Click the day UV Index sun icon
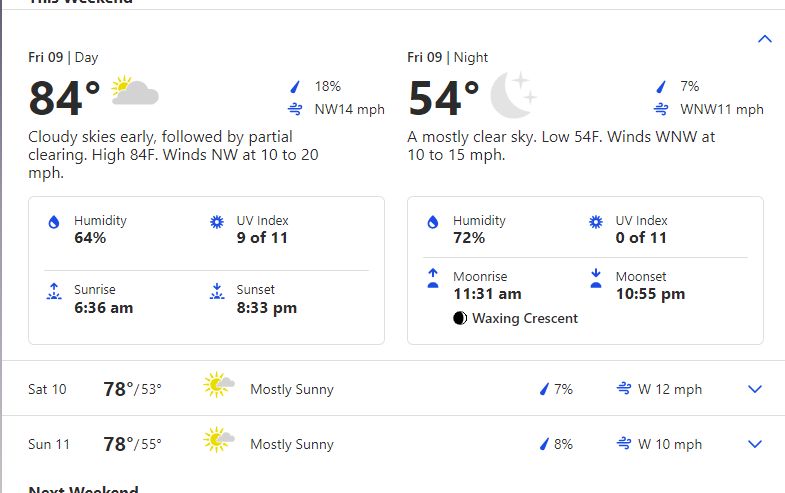785x493 pixels. pyautogui.click(x=216, y=222)
